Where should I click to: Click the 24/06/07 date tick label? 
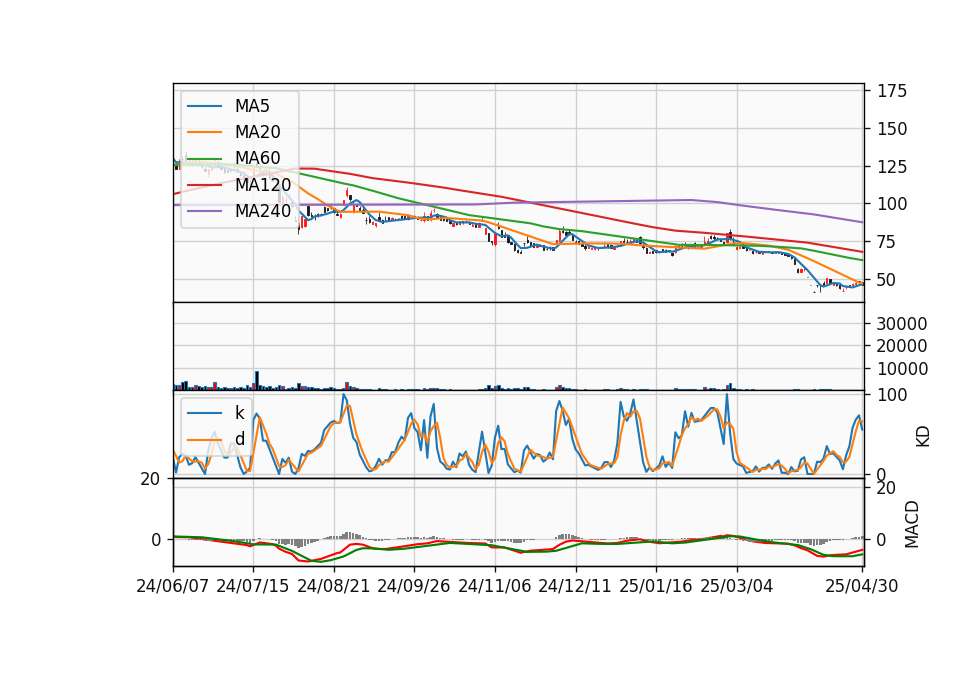(173, 586)
